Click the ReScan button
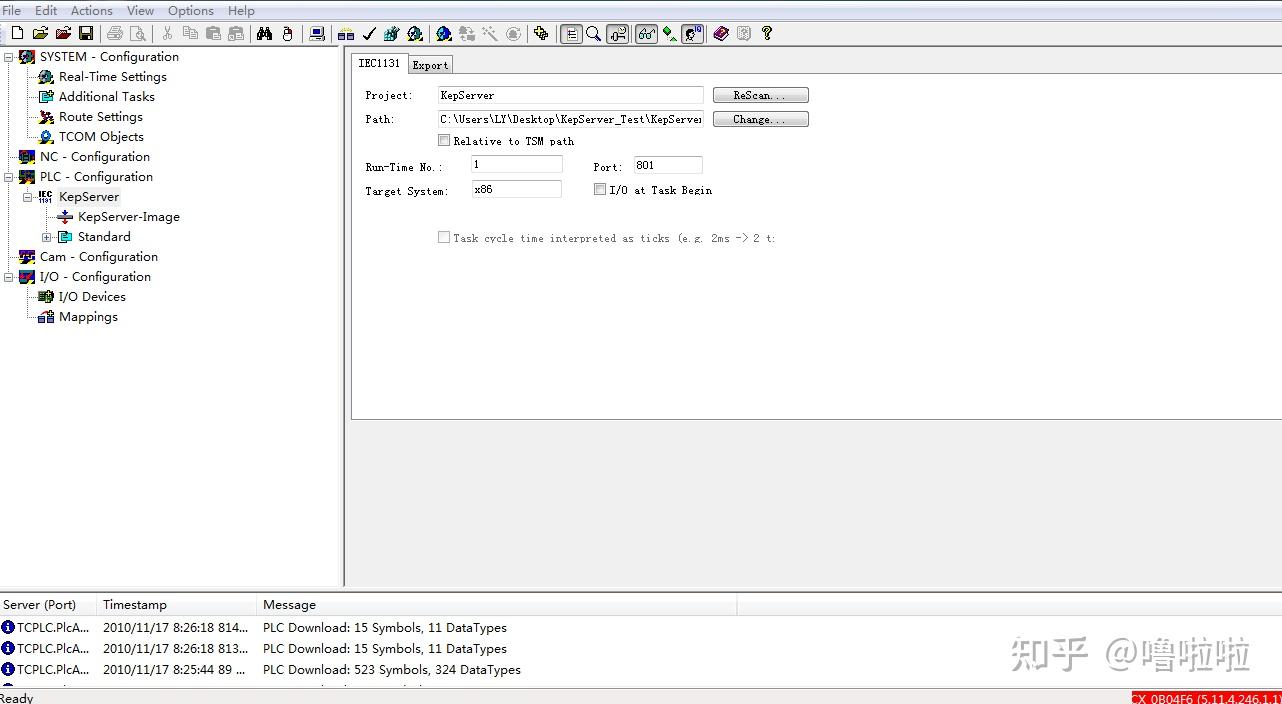Image resolution: width=1282 pixels, height=704 pixels. (x=760, y=95)
